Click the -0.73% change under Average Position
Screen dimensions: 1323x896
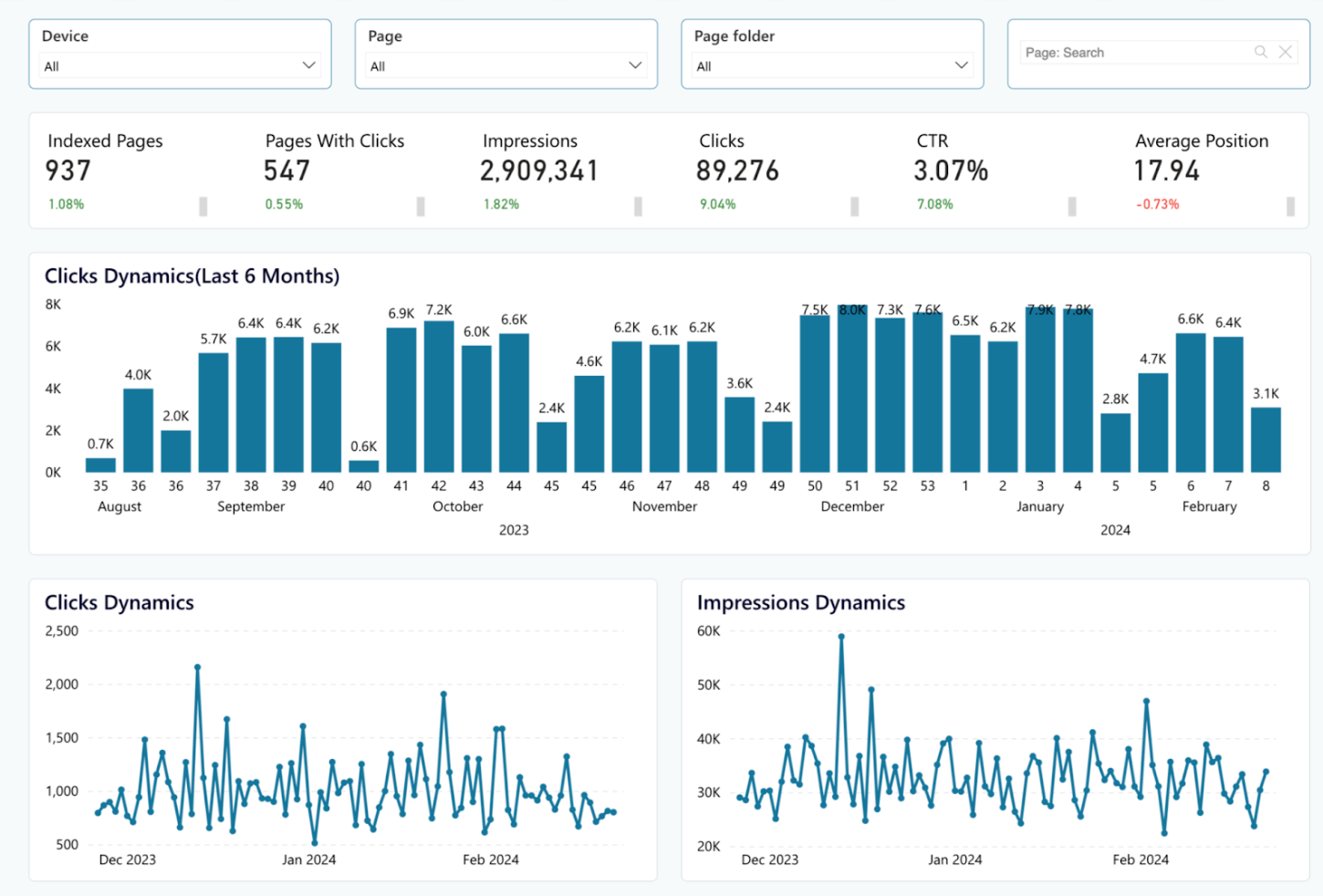click(1158, 204)
